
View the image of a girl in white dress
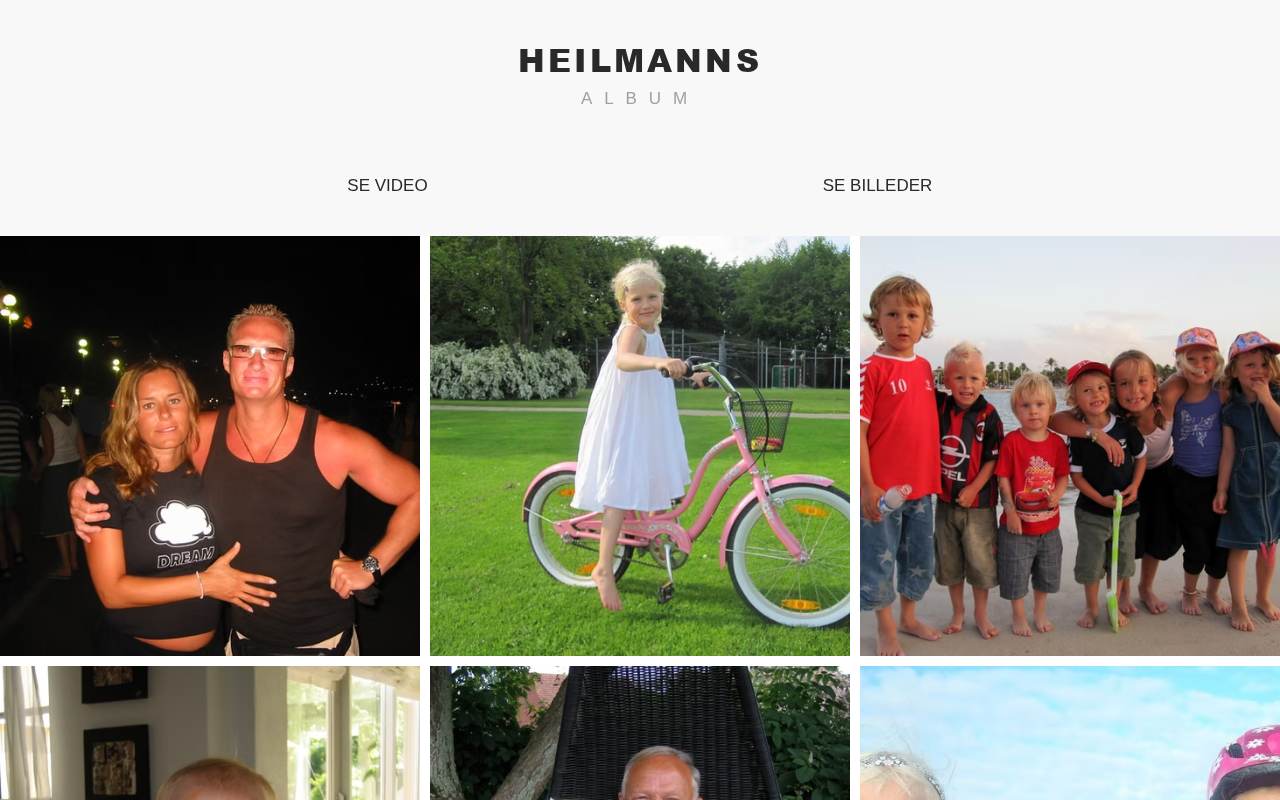point(640,446)
